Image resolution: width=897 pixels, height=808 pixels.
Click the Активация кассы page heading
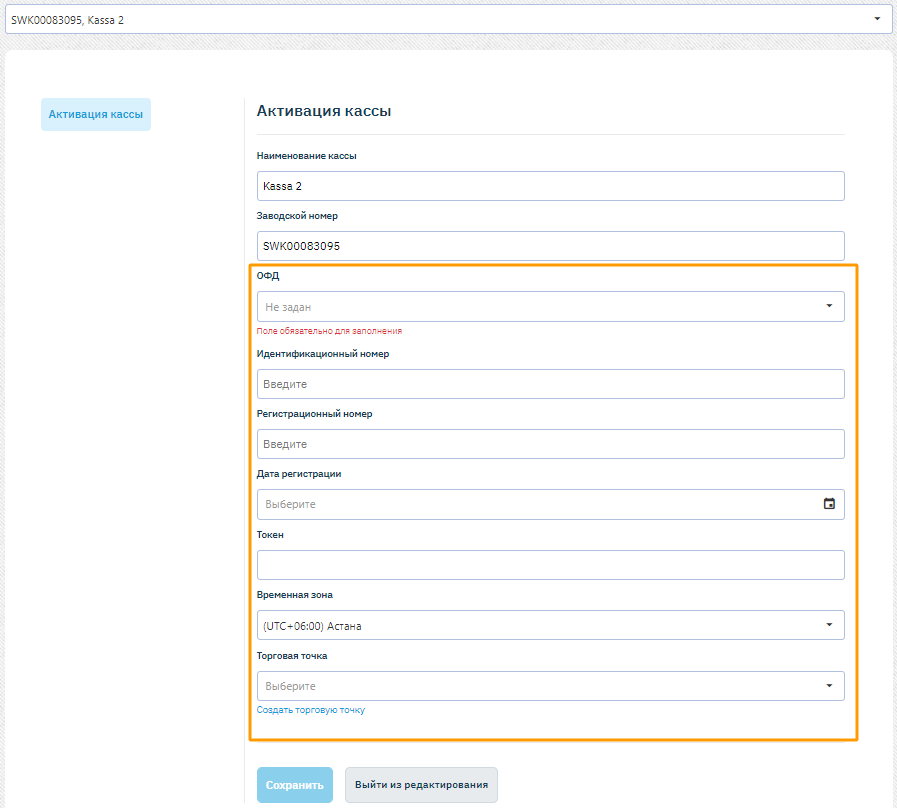[324, 111]
